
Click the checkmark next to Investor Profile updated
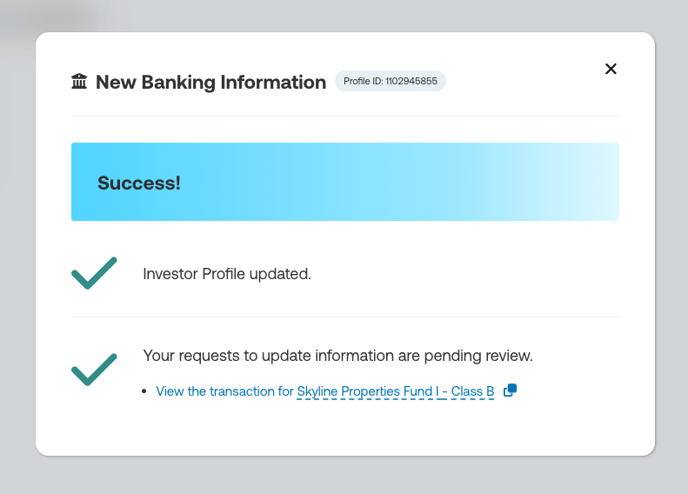(94, 273)
